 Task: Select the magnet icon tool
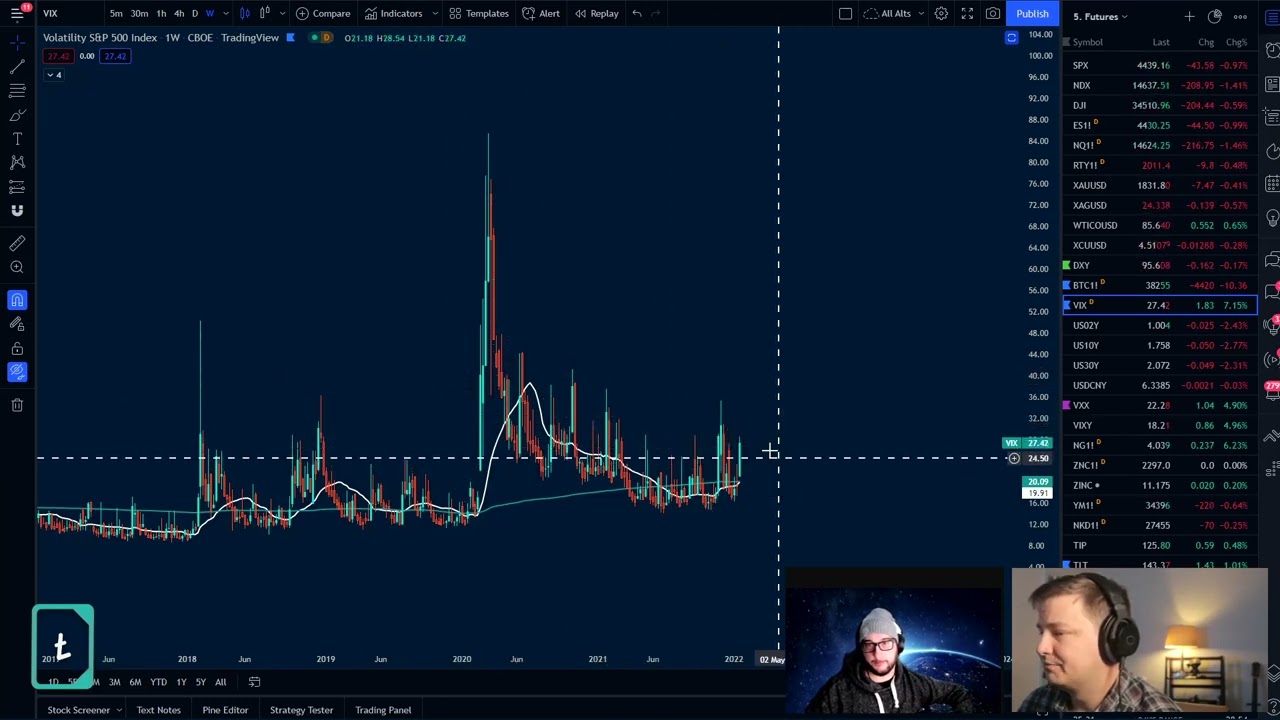tap(17, 211)
